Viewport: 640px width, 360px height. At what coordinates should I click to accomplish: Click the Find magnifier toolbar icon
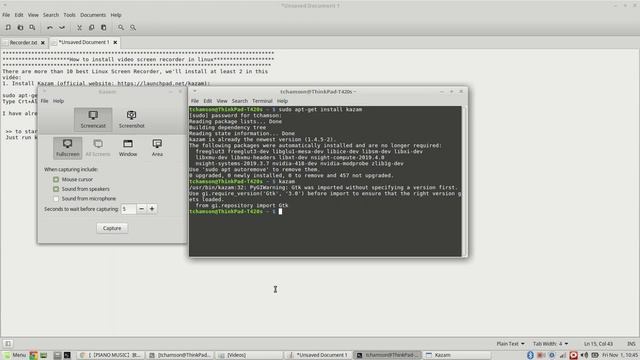(121, 27)
